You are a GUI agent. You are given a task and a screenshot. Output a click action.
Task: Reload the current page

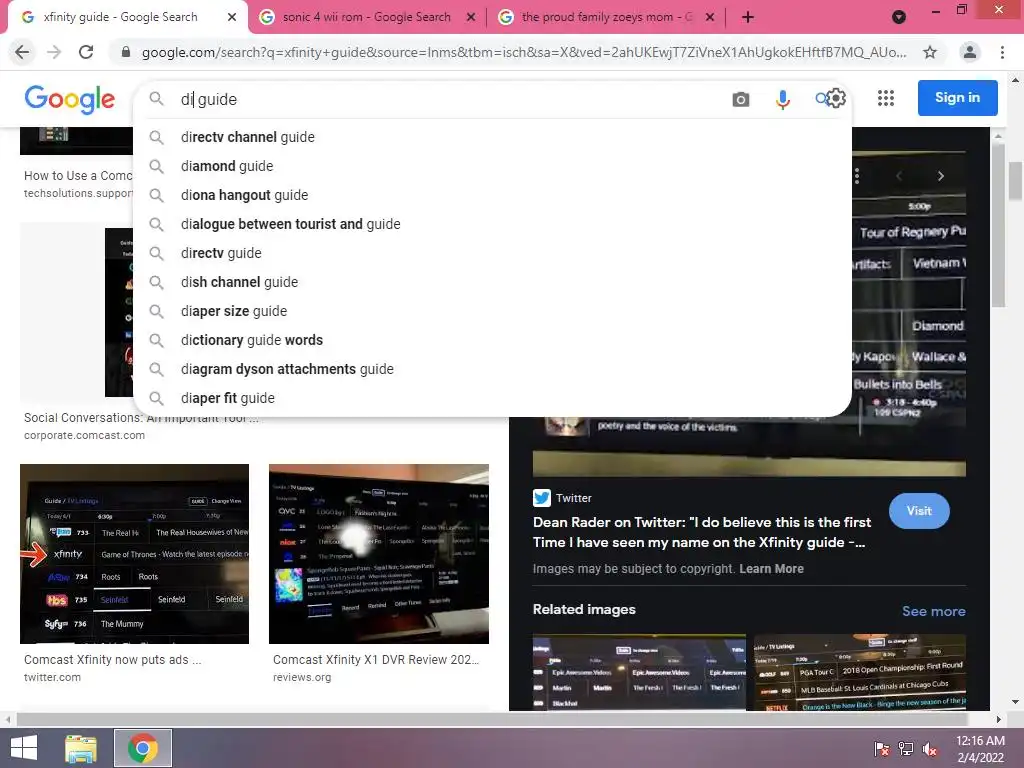point(86,52)
